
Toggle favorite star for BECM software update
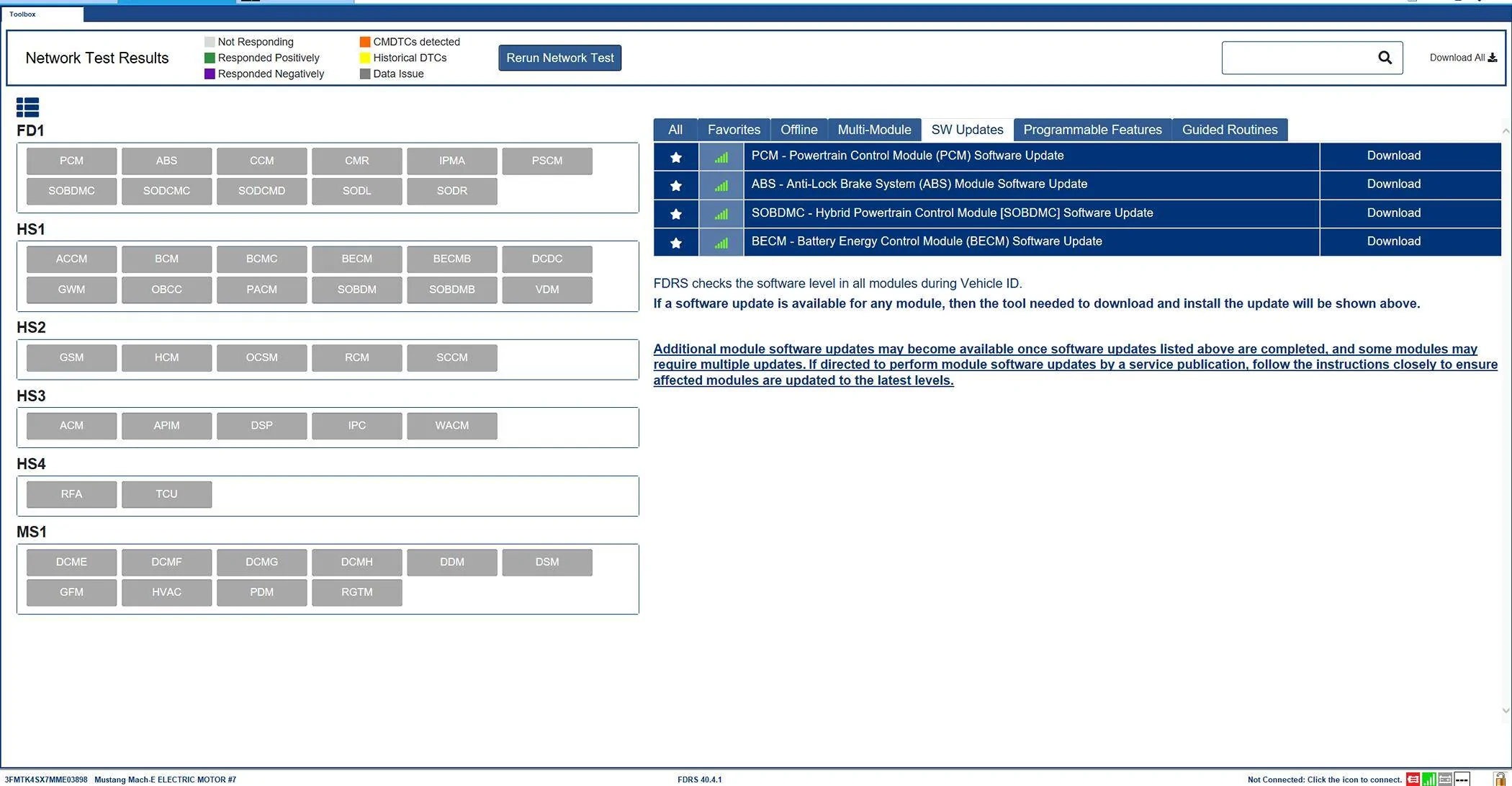(x=675, y=243)
